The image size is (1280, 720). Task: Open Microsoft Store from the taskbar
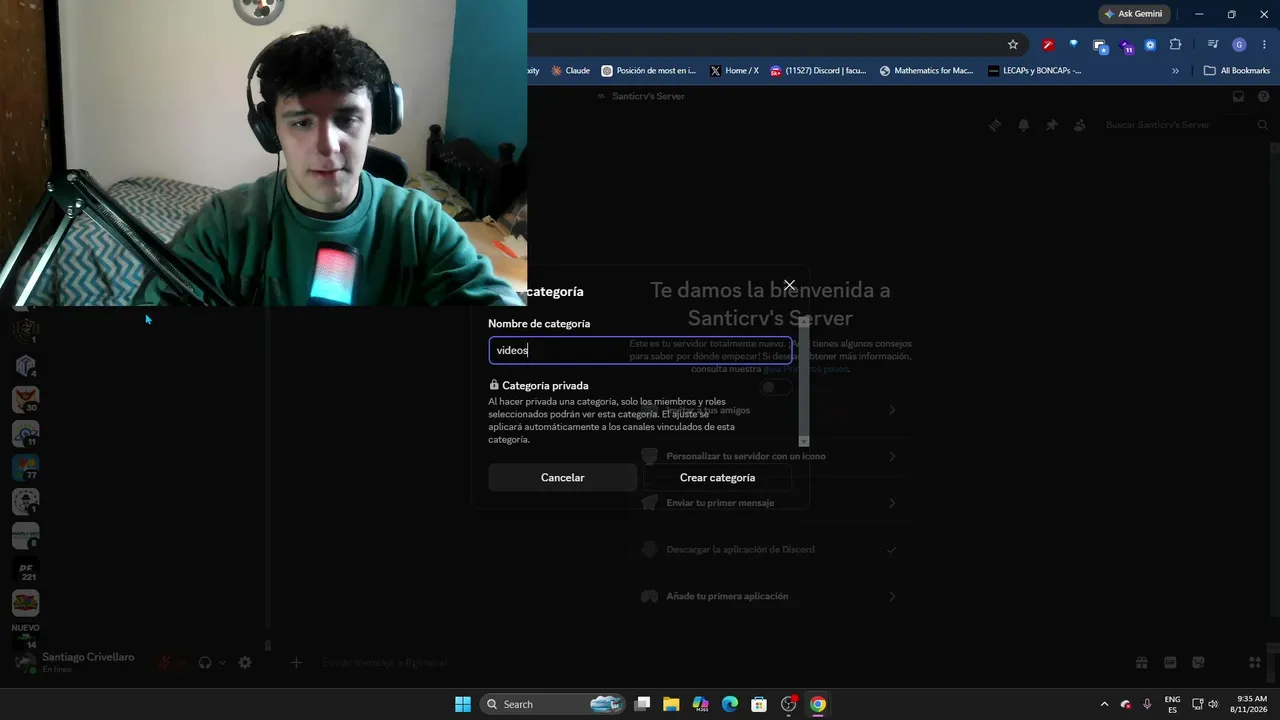click(759, 704)
